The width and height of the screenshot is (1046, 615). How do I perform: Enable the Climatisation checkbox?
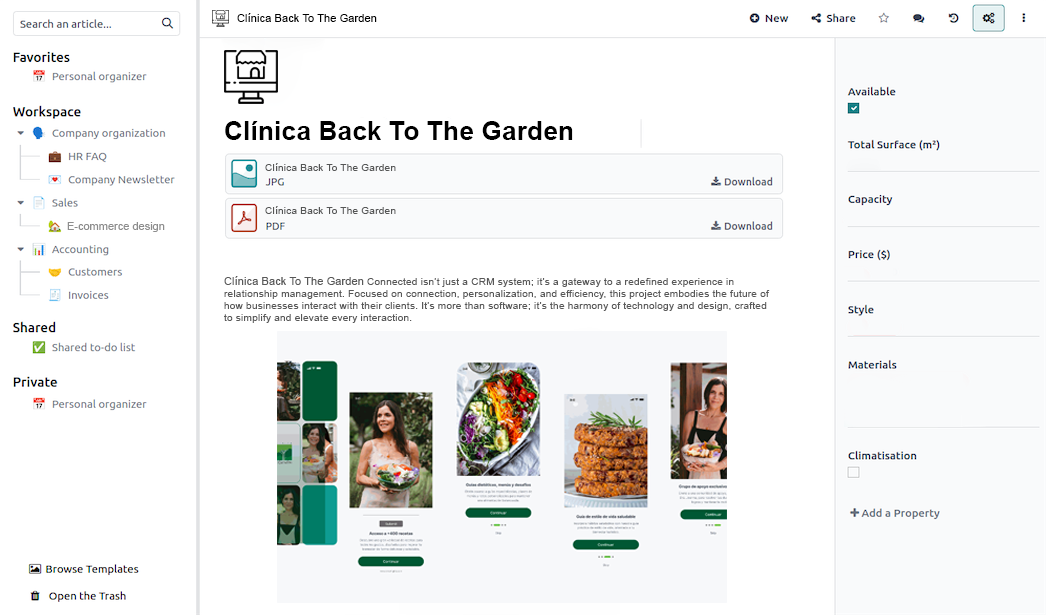click(x=853, y=472)
